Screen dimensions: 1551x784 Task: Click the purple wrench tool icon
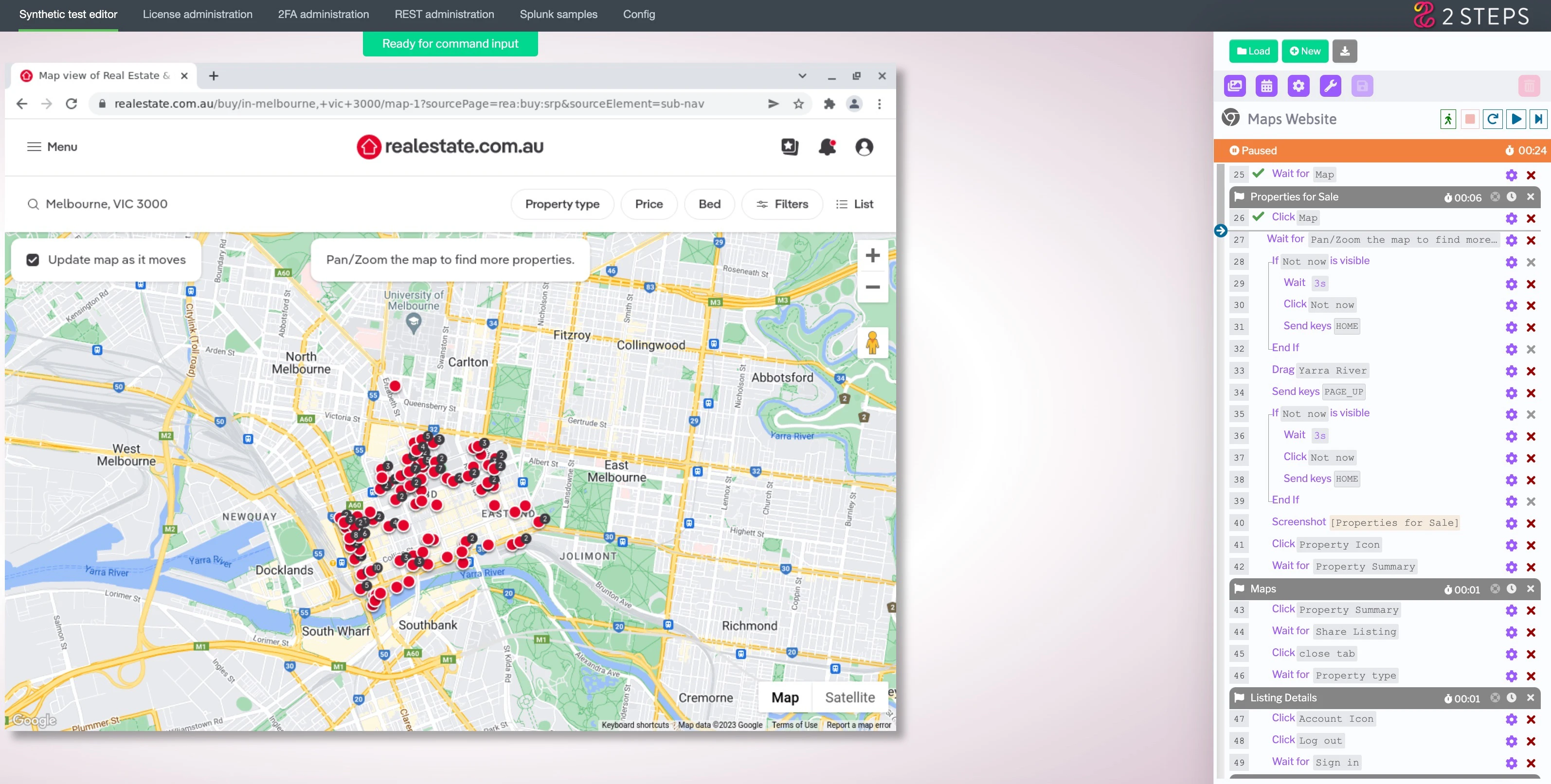[1330, 86]
